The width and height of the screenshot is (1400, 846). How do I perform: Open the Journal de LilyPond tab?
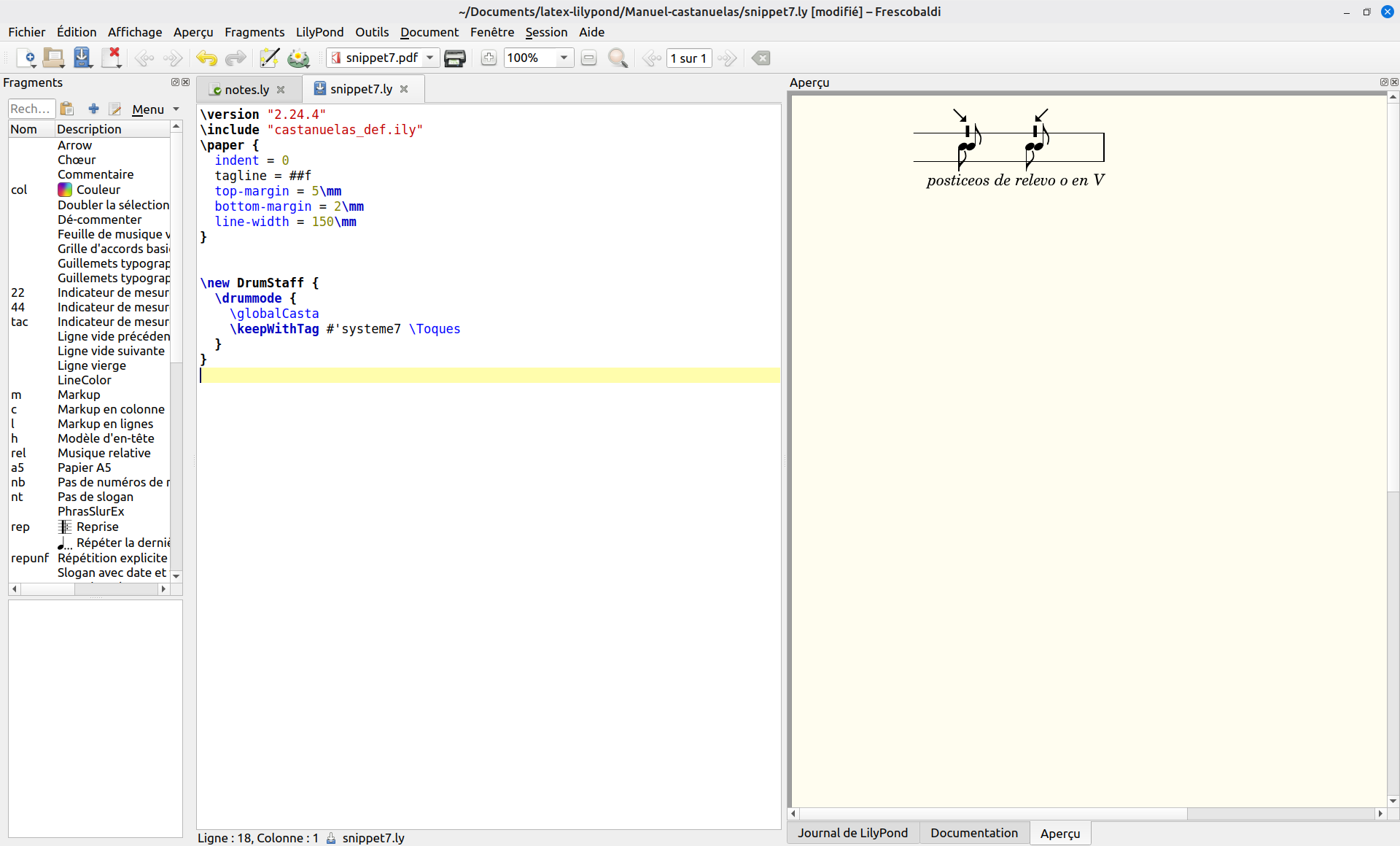pos(852,833)
